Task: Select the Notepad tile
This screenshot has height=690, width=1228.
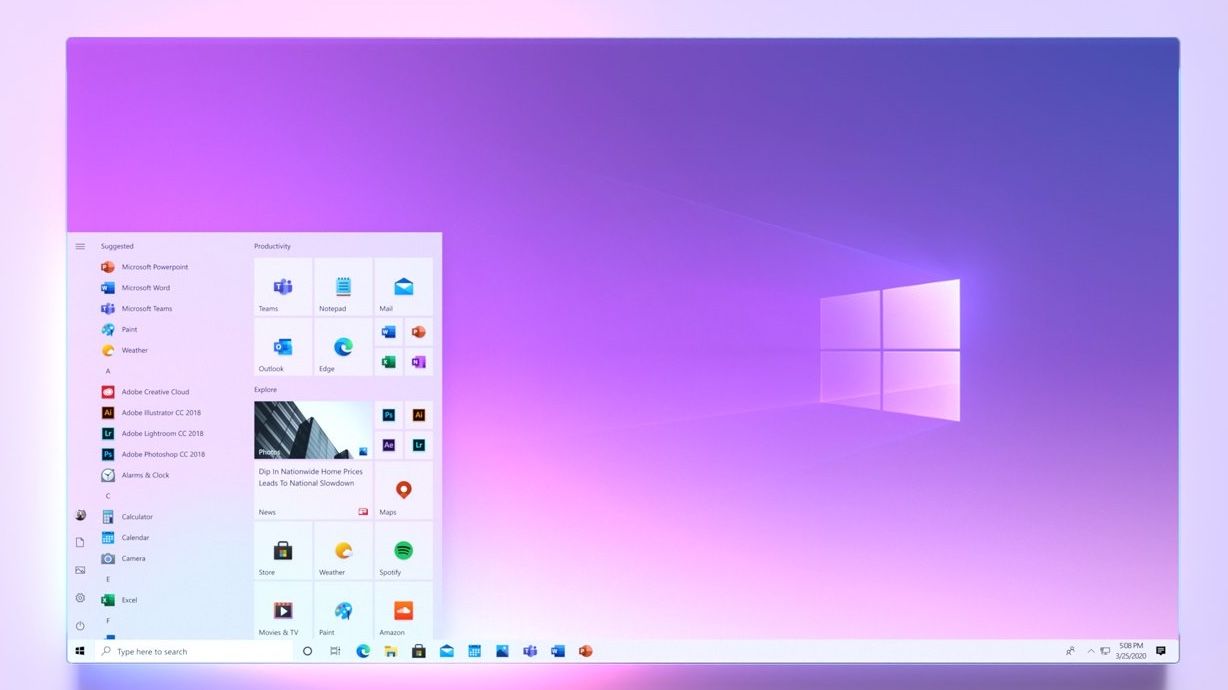Action: coord(343,287)
